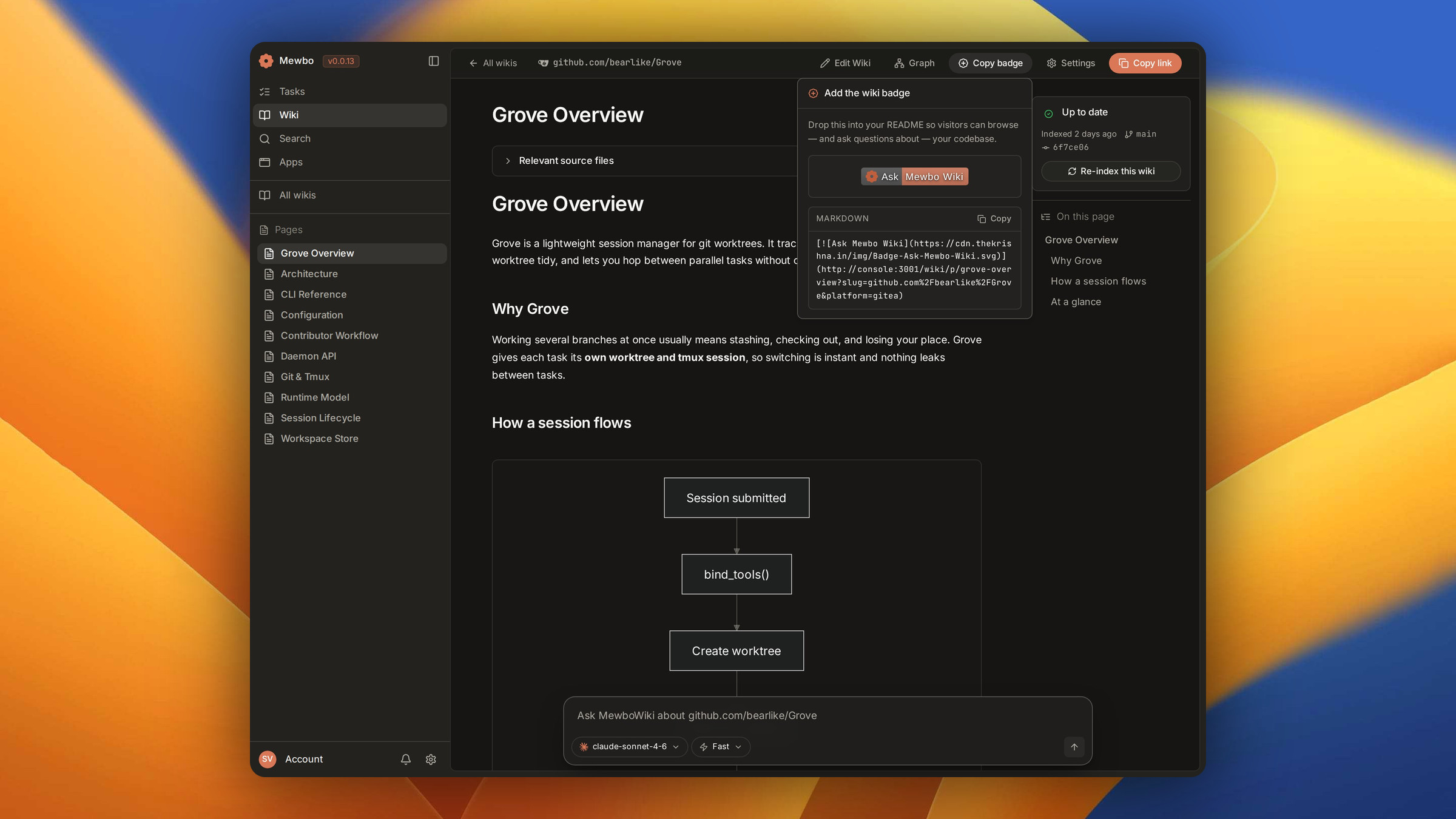Jump to Why Grove in page outline
Viewport: 1456px width, 819px height.
pyautogui.click(x=1076, y=261)
